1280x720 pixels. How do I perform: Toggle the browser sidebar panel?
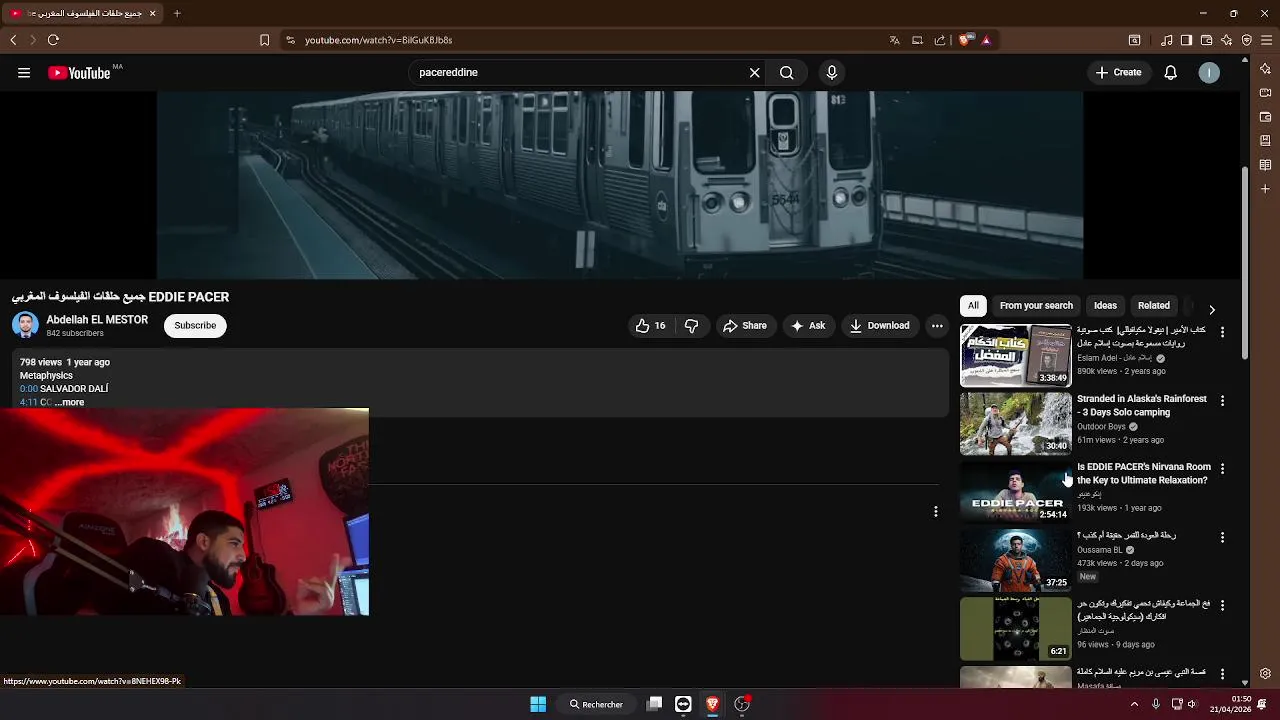[x=1186, y=40]
